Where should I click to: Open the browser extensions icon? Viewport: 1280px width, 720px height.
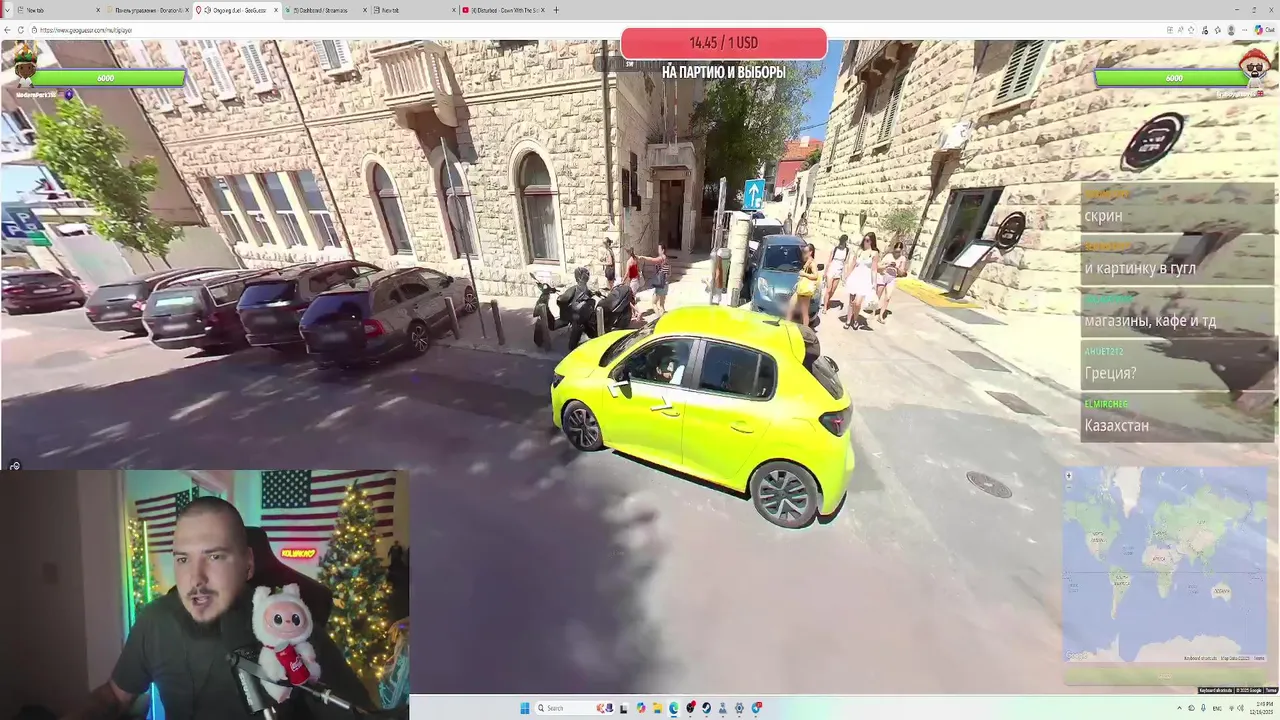click(1217, 30)
